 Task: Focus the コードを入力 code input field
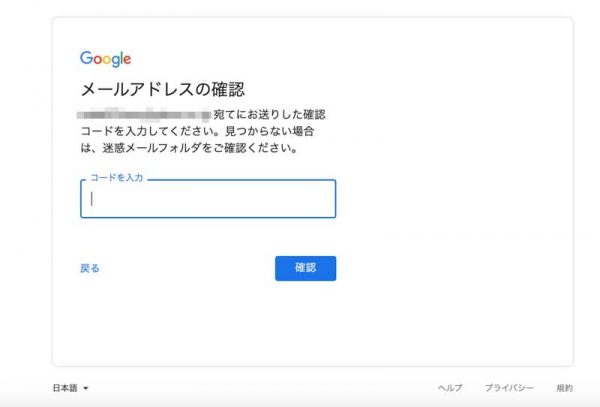tap(208, 199)
